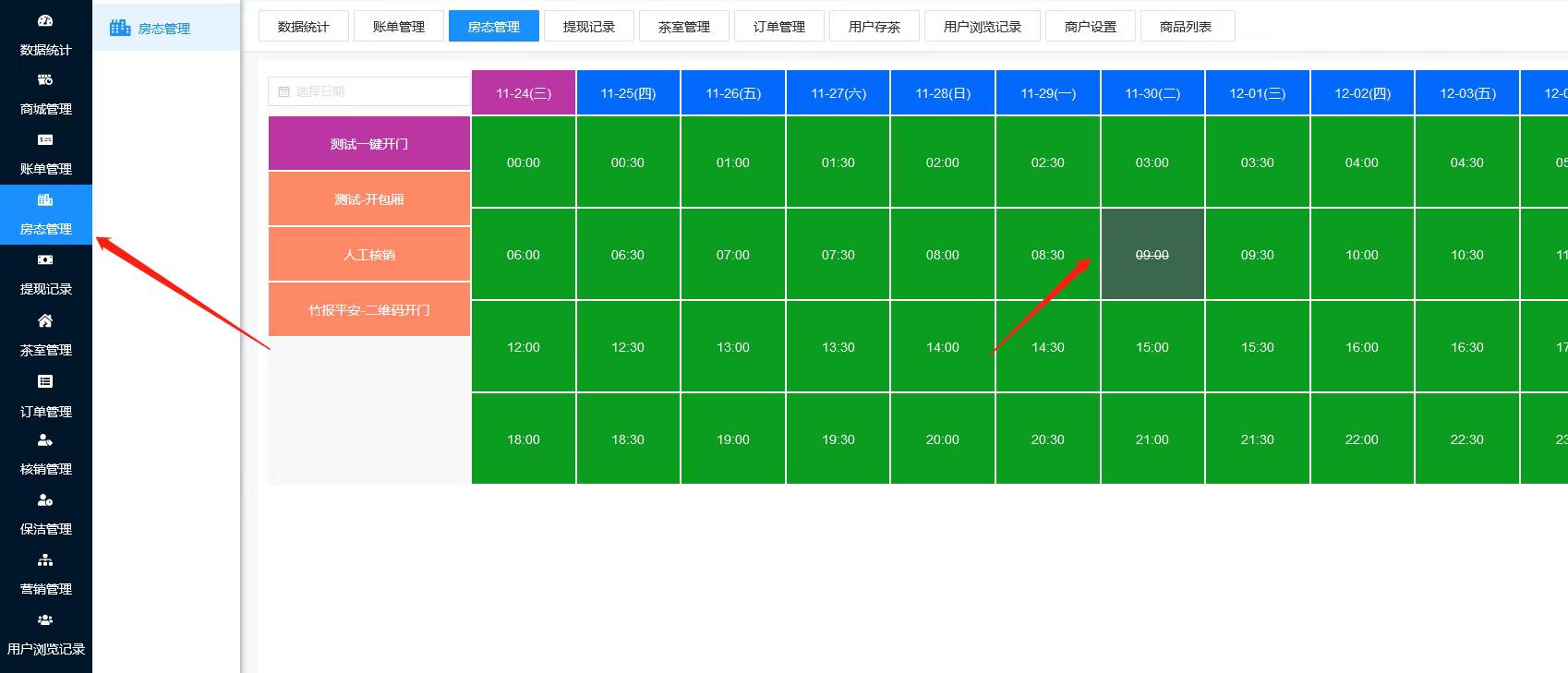Click the 数据统计 dashboard icon in sidebar
1568x673 pixels.
[45, 21]
